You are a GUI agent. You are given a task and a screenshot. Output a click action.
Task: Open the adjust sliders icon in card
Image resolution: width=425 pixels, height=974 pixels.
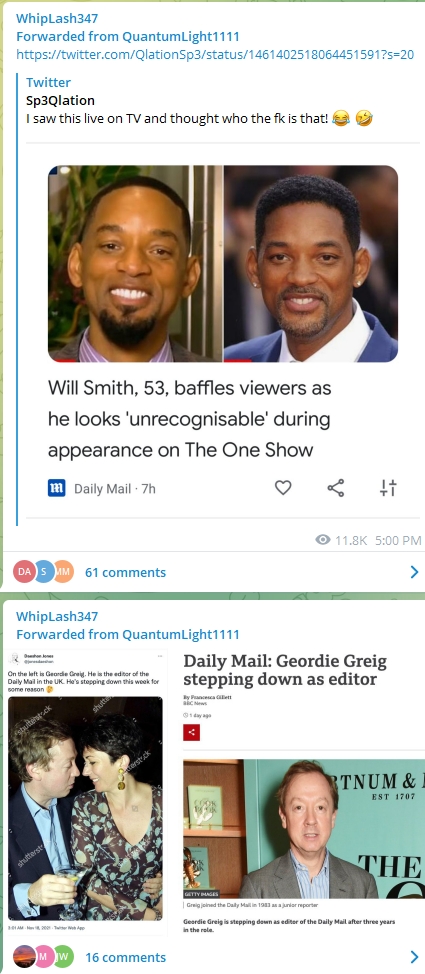point(388,488)
